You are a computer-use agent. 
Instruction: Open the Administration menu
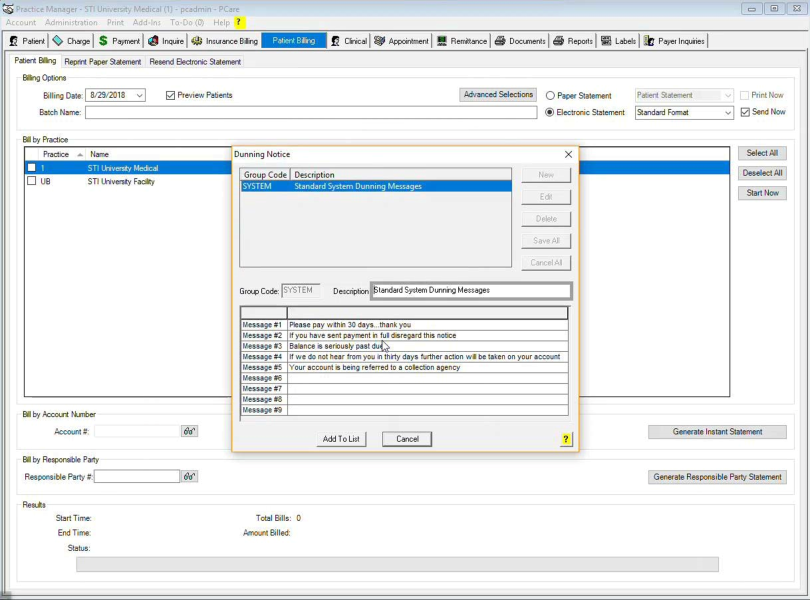coord(71,22)
